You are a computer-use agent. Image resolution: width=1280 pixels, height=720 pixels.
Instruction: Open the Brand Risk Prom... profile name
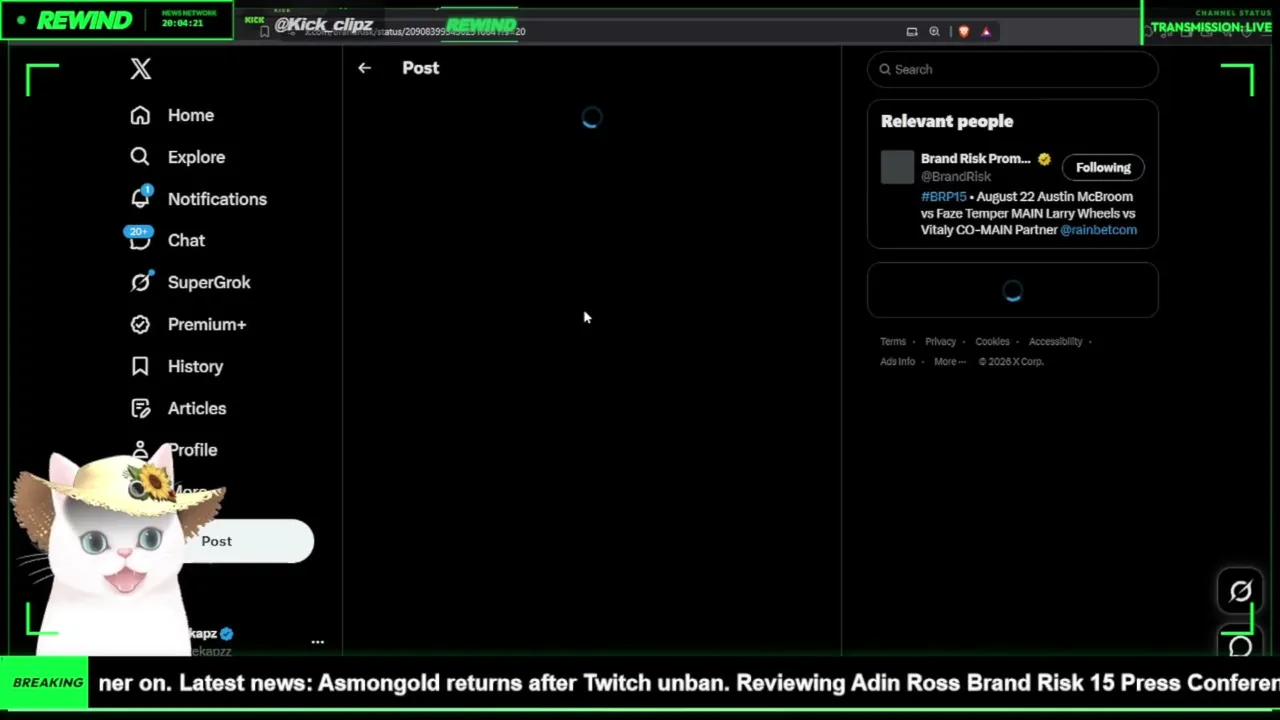[975, 159]
